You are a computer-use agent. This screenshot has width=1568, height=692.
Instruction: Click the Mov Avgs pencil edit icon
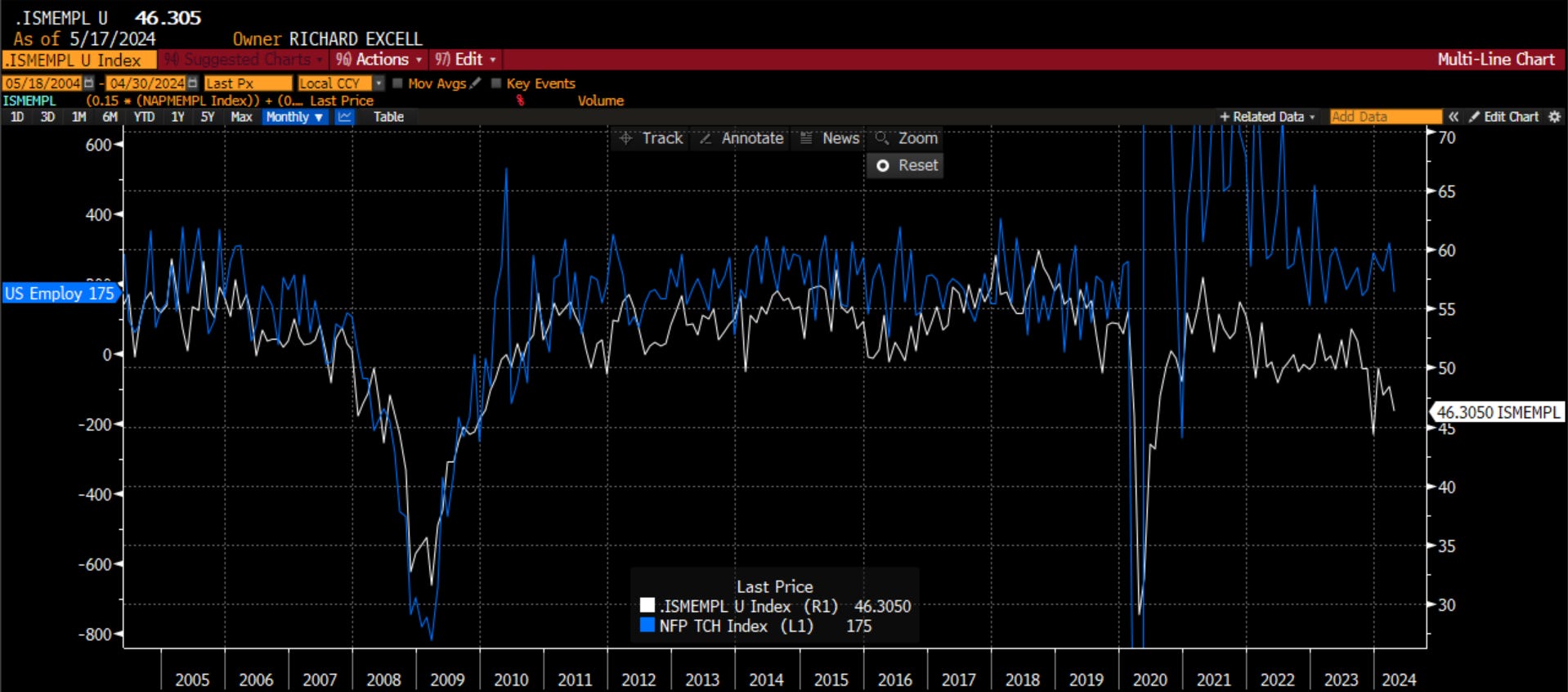coord(475,83)
